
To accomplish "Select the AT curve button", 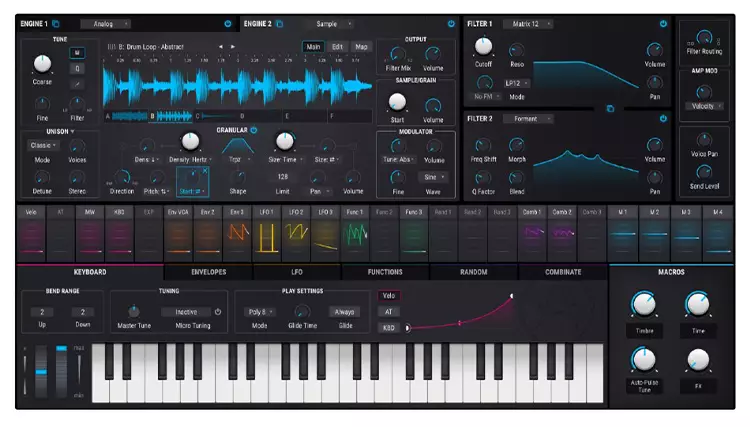I will 389,312.
